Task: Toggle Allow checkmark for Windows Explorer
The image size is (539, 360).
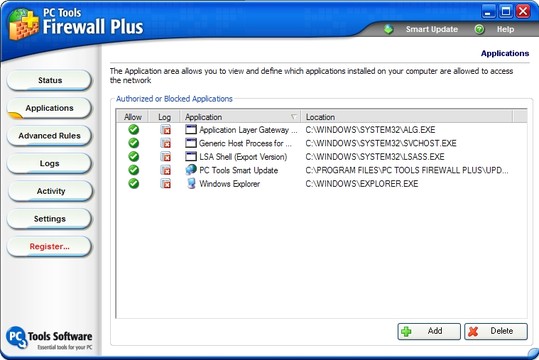Action: [x=133, y=184]
